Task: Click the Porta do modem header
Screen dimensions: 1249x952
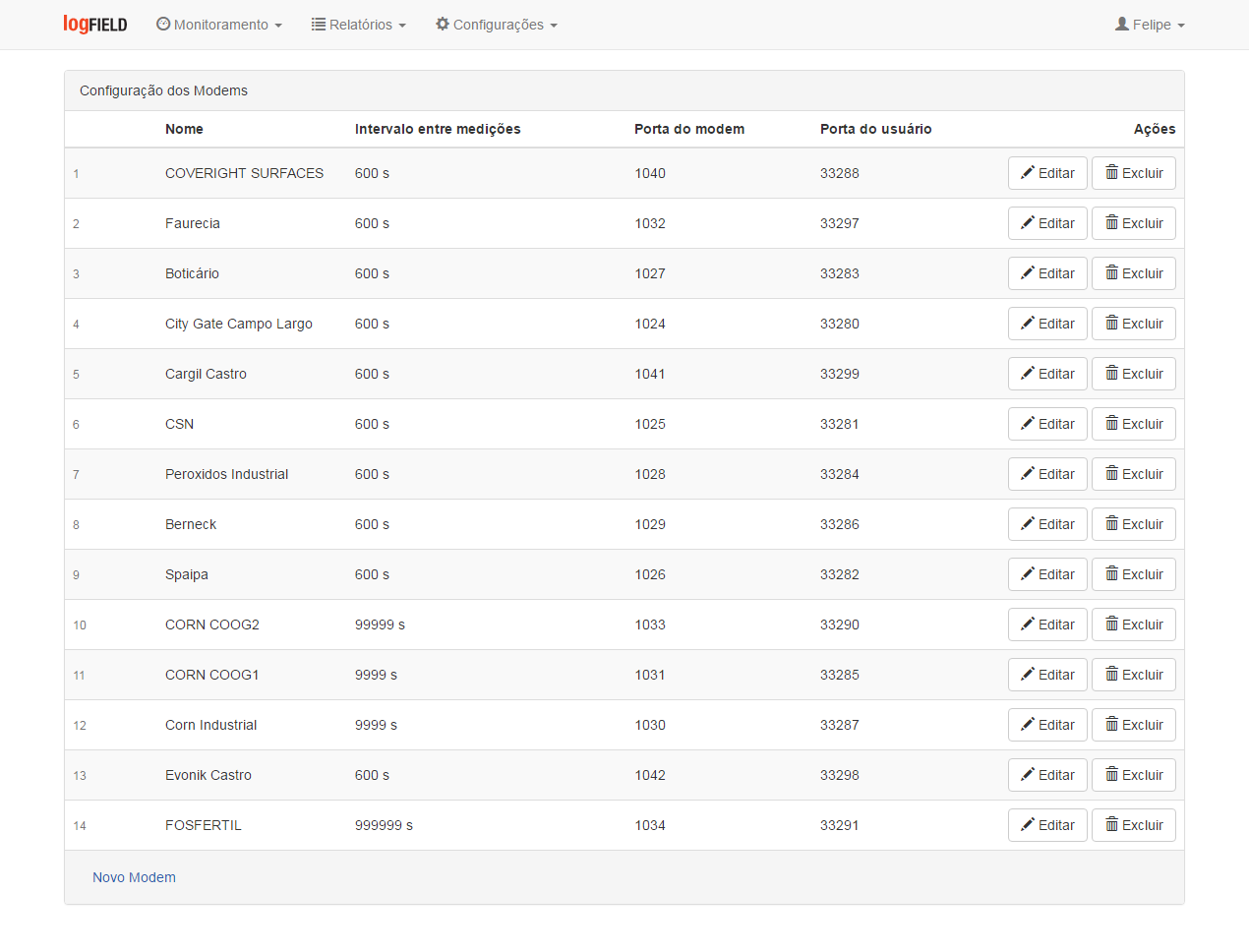Action: (689, 129)
